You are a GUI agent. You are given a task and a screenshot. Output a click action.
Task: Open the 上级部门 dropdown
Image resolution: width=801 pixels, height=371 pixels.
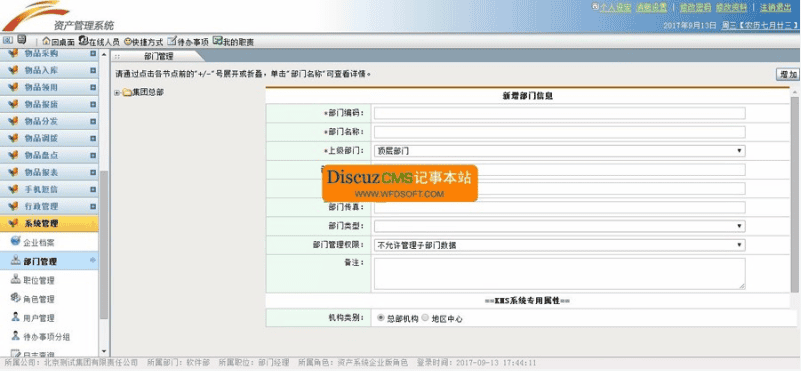click(x=559, y=151)
